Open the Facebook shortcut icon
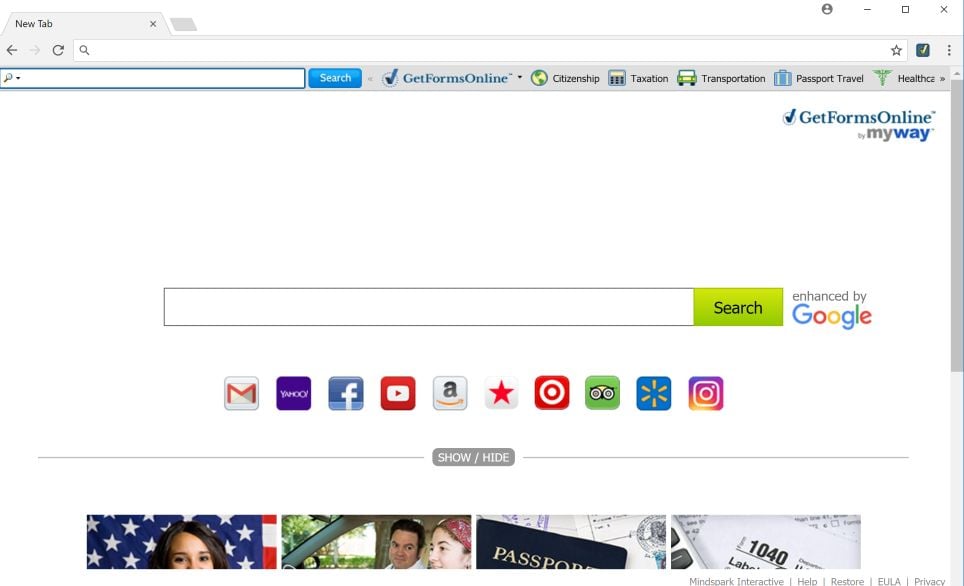 [x=346, y=394]
